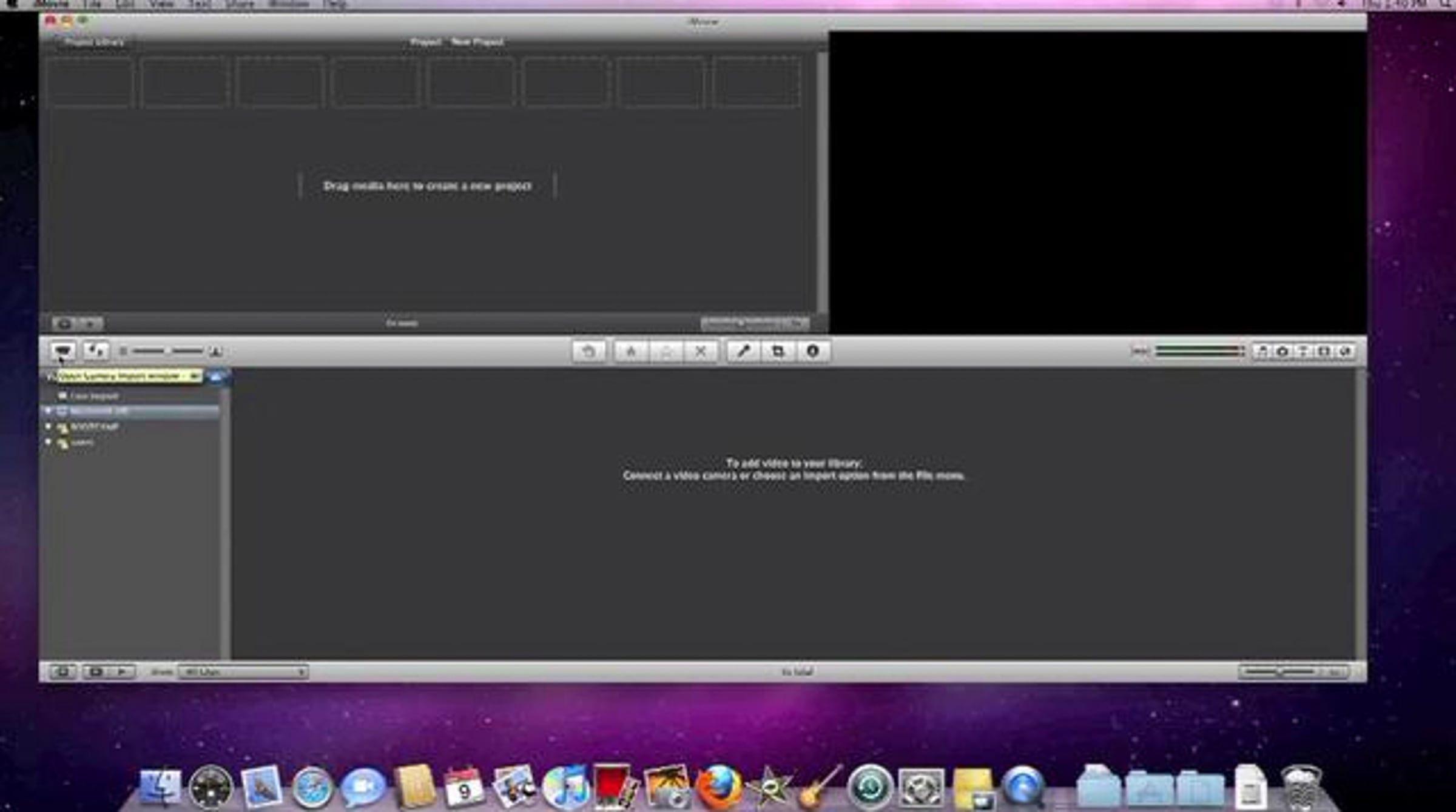
Task: Open the camera import window button
Action: click(x=63, y=351)
